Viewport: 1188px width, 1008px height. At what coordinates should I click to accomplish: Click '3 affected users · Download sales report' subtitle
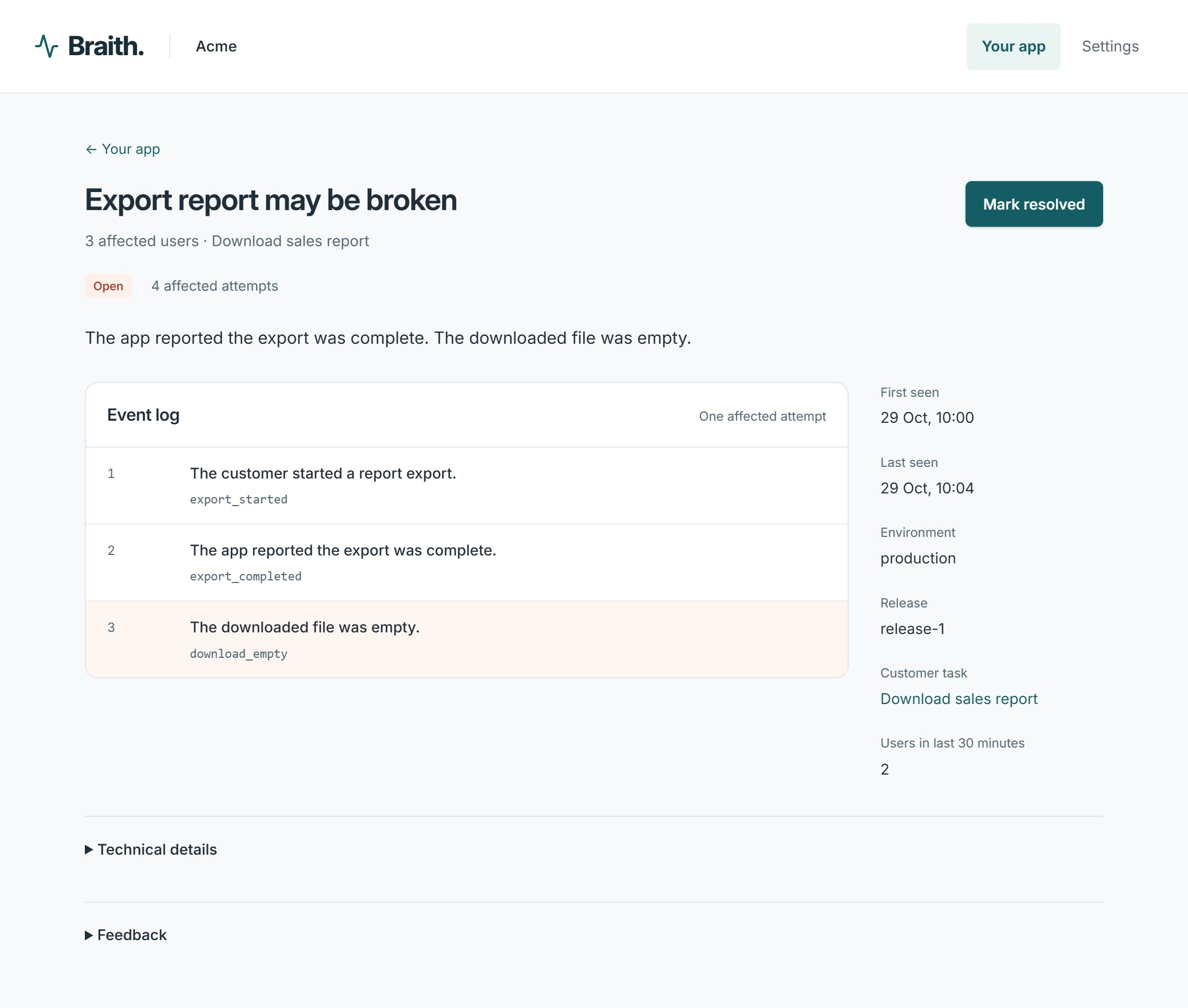(x=227, y=241)
